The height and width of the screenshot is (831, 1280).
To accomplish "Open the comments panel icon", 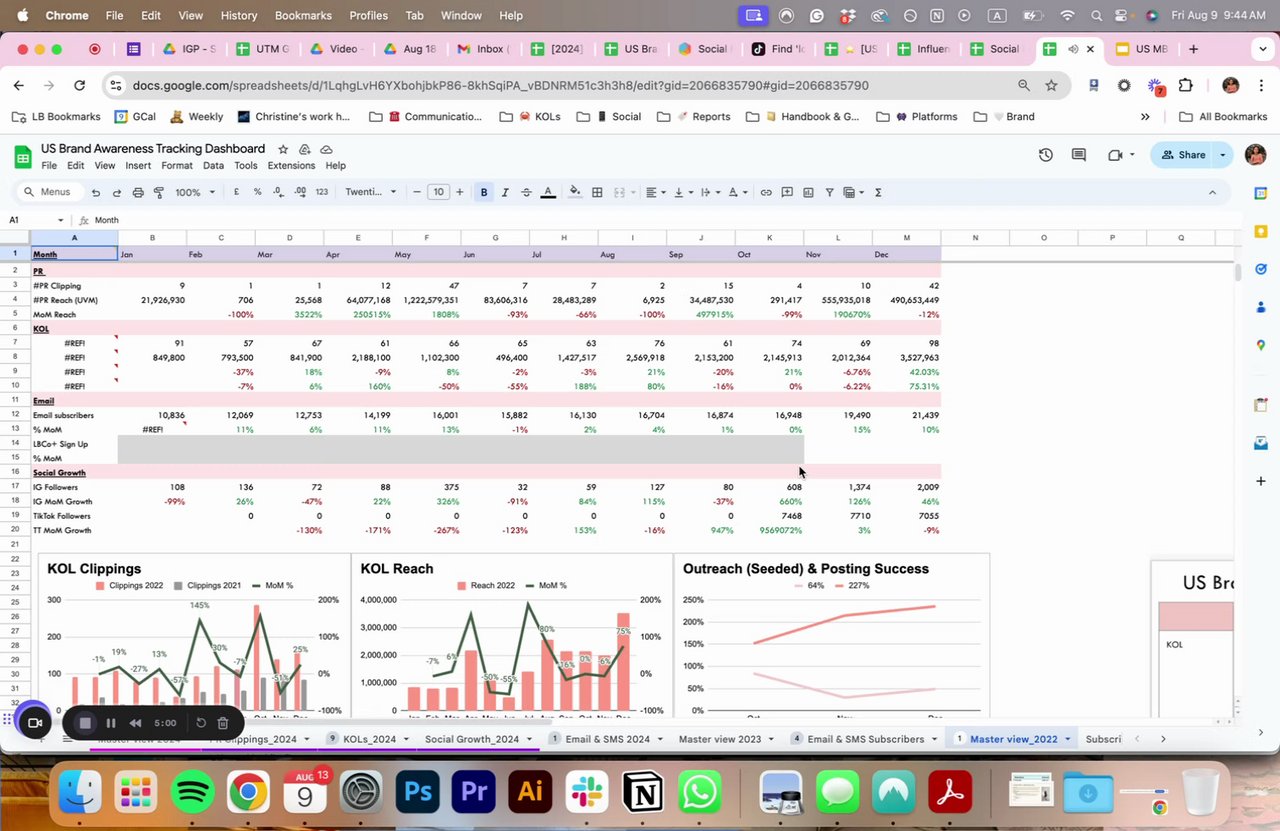I will pos(1078,155).
